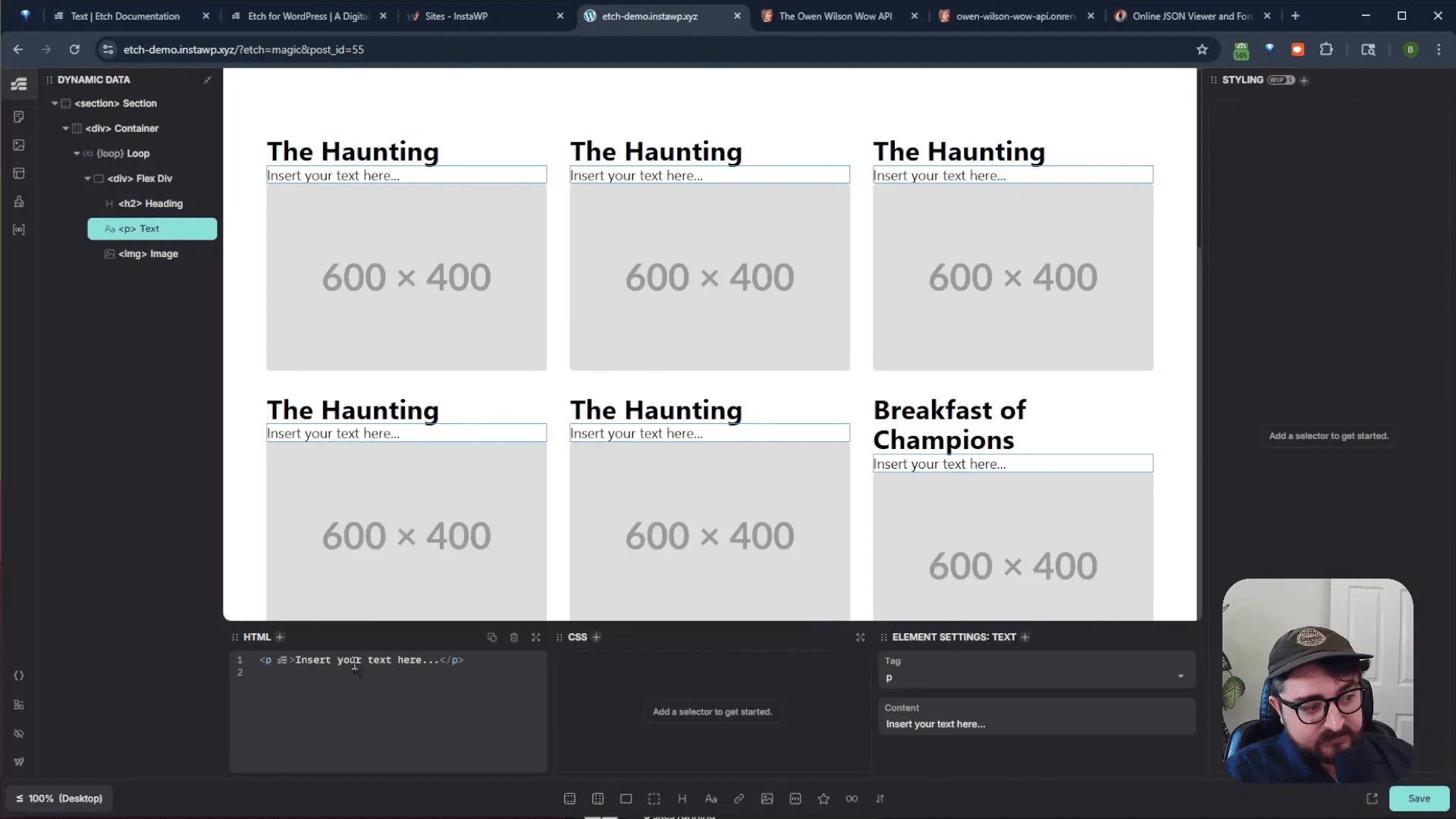Click the Content text field in Element Settings

(1036, 724)
